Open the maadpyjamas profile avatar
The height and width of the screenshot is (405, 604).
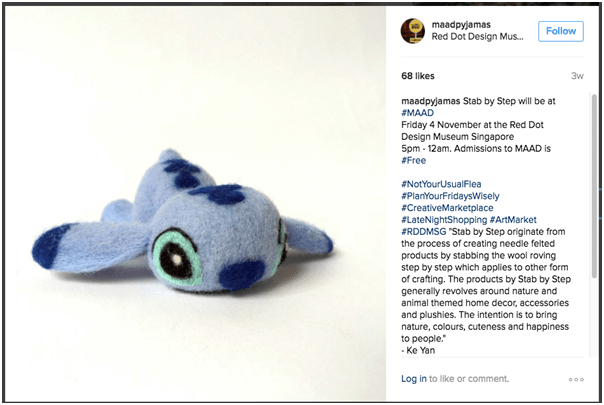[413, 31]
